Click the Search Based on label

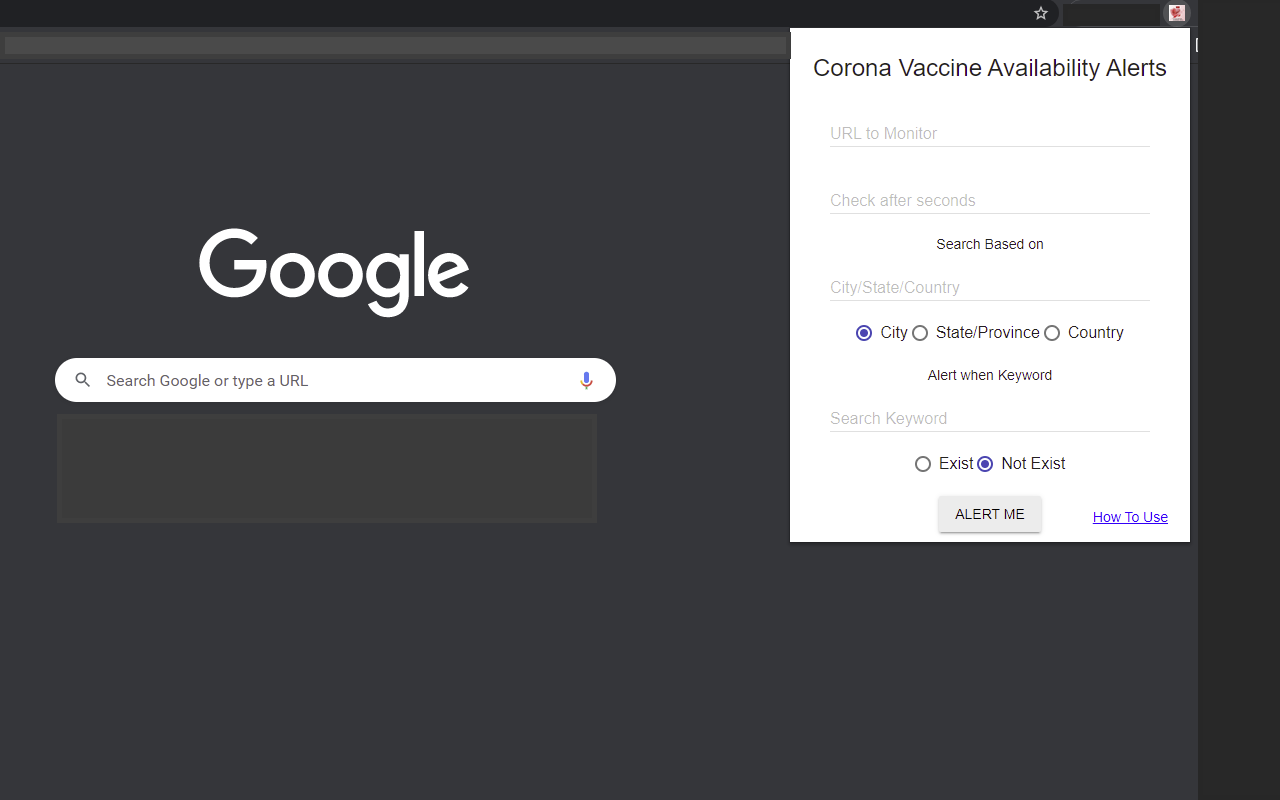[990, 244]
